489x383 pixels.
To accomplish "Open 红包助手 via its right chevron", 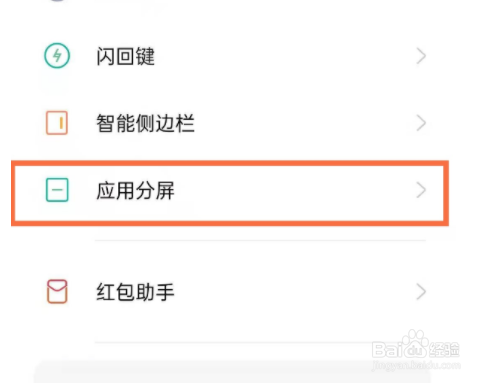I will point(421,292).
